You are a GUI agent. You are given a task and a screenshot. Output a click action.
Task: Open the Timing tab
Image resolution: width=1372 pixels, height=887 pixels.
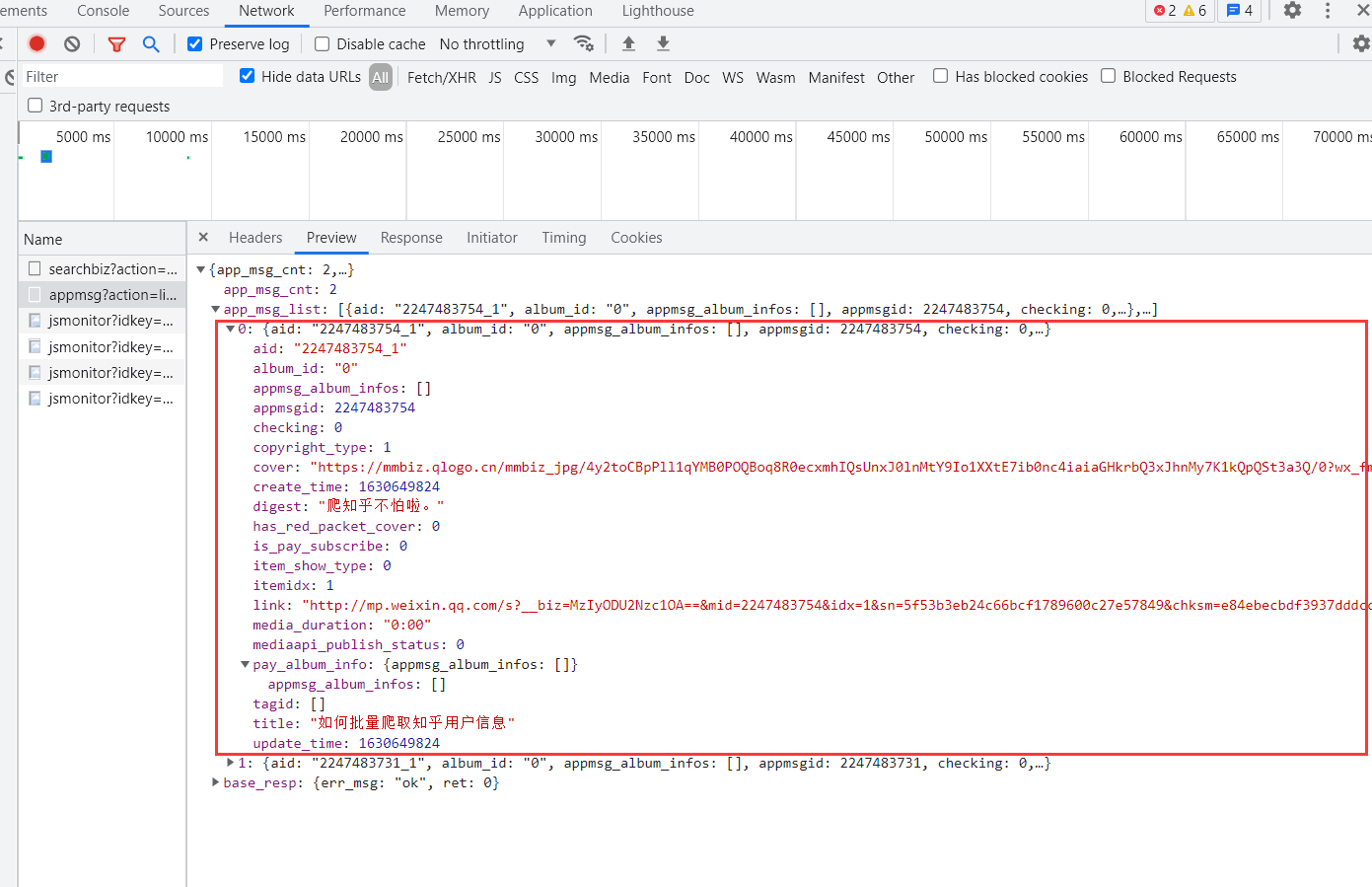[x=564, y=238]
